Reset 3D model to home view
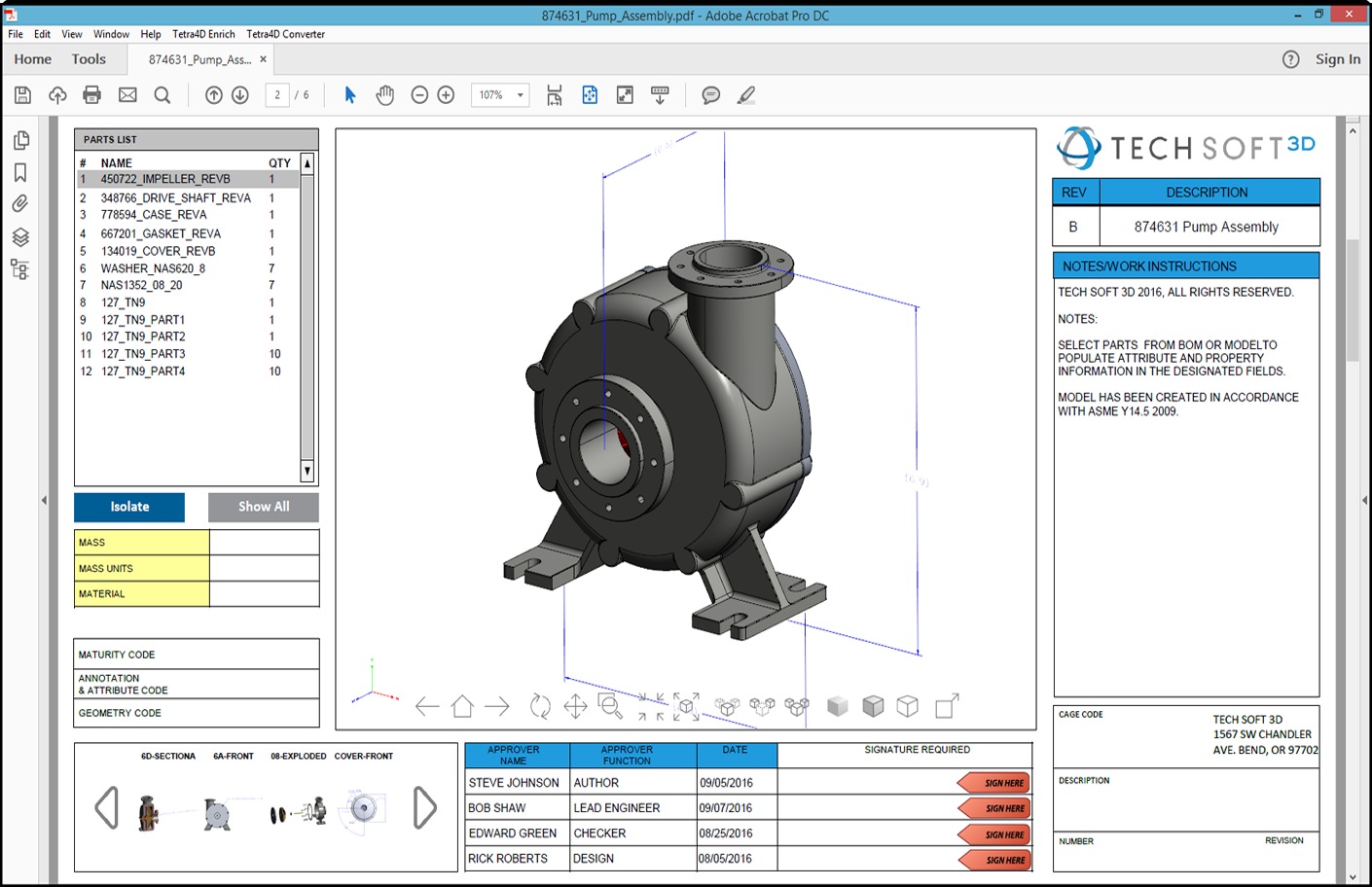This screenshot has width=1372, height=887. click(462, 706)
